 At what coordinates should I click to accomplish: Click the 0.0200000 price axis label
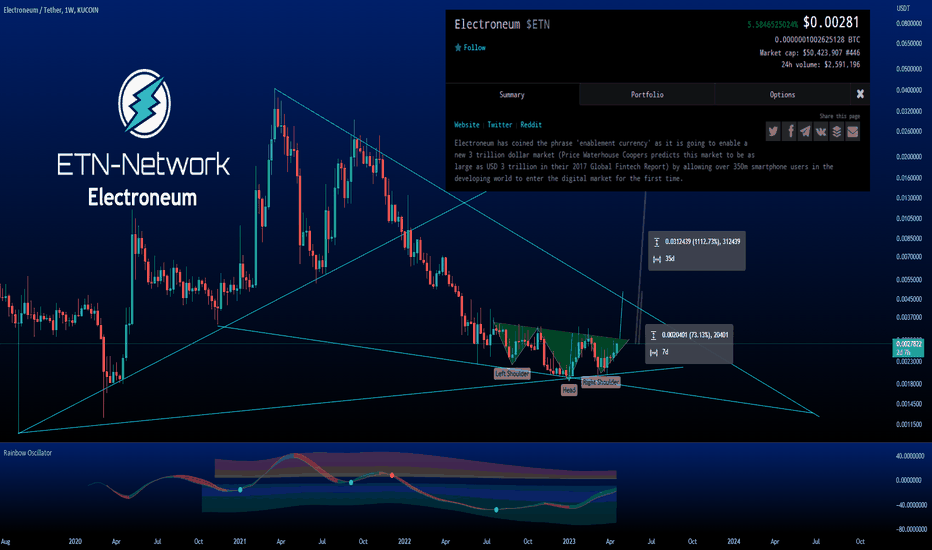[x=909, y=157]
